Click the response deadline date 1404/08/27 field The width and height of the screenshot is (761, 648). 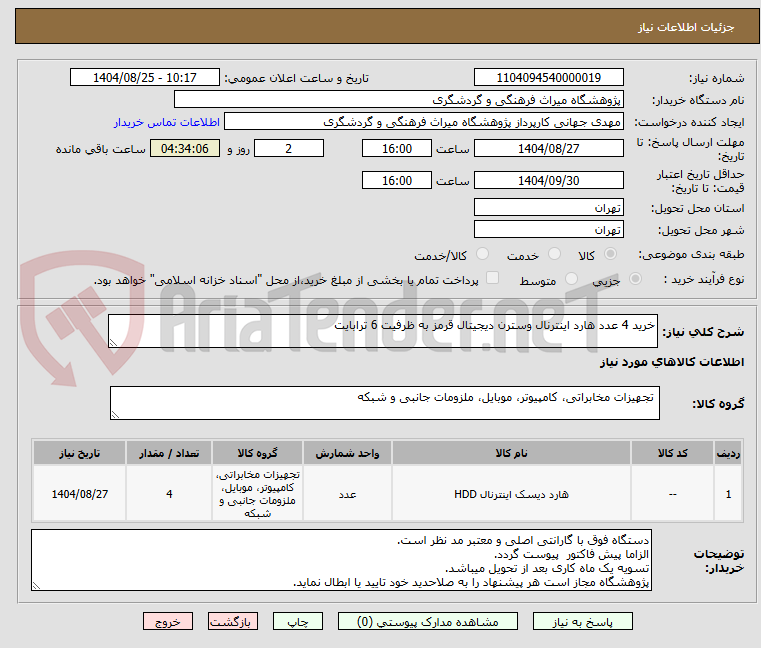pos(548,149)
